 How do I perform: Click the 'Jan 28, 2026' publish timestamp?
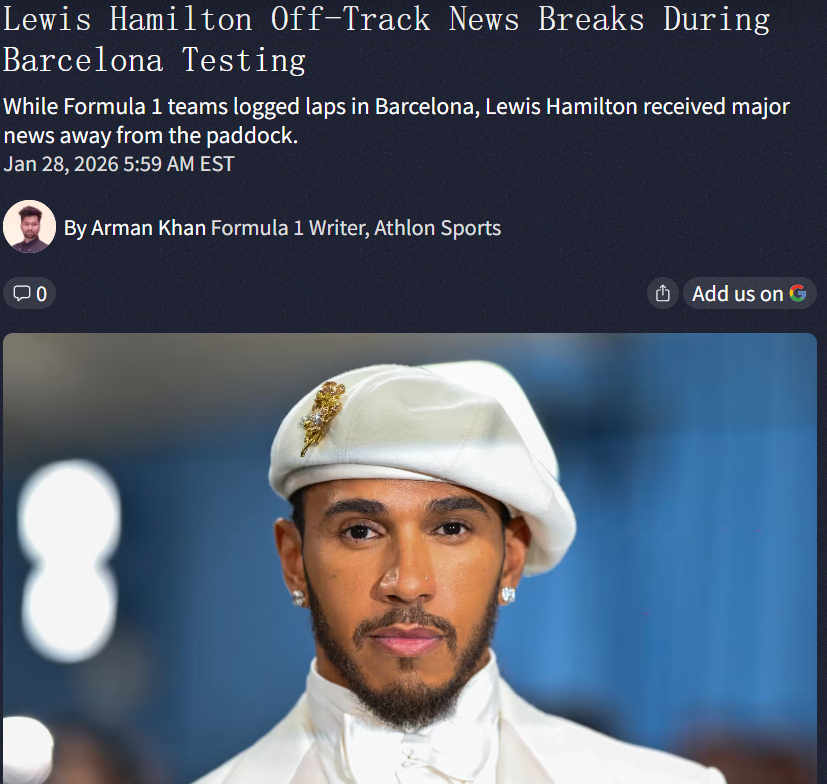click(x=61, y=164)
